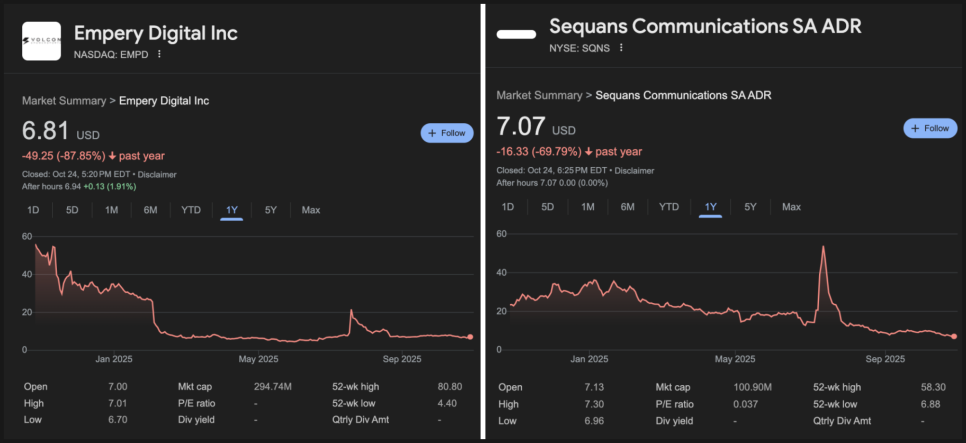966x443 pixels.
Task: Open Market Summary link in Sequans panel
Action: tap(539, 95)
